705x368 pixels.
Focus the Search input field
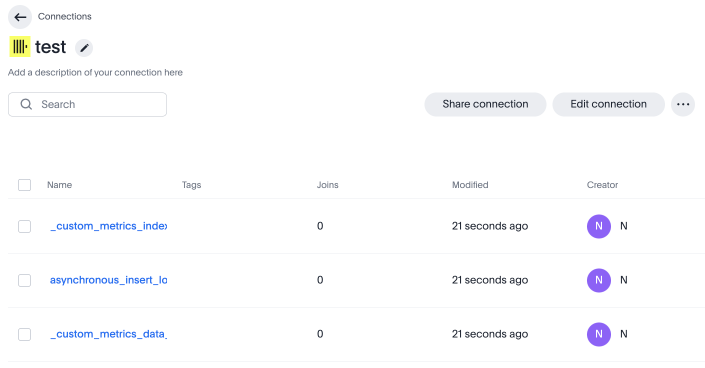tap(87, 104)
